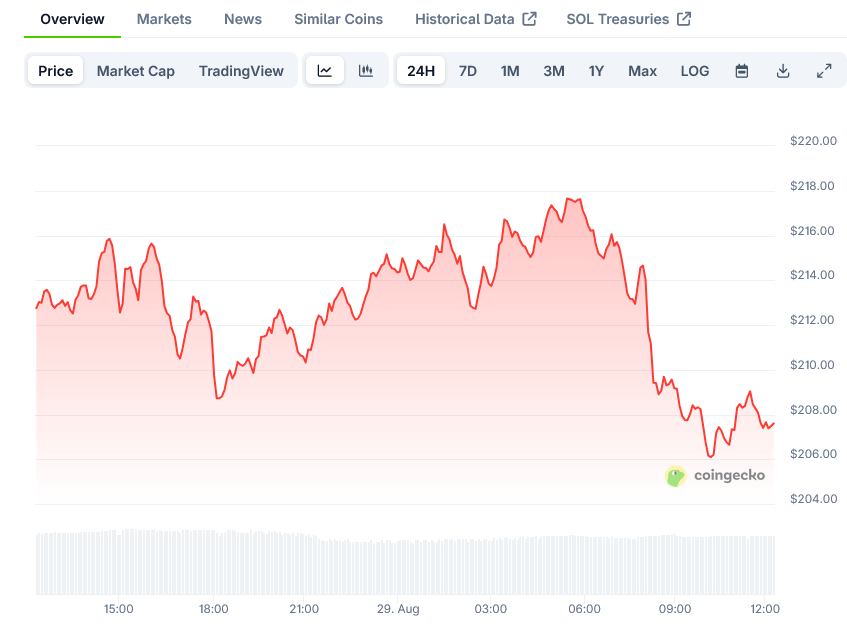The height and width of the screenshot is (629, 847).
Task: Click the $216.00 price axis label
Action: coord(812,231)
